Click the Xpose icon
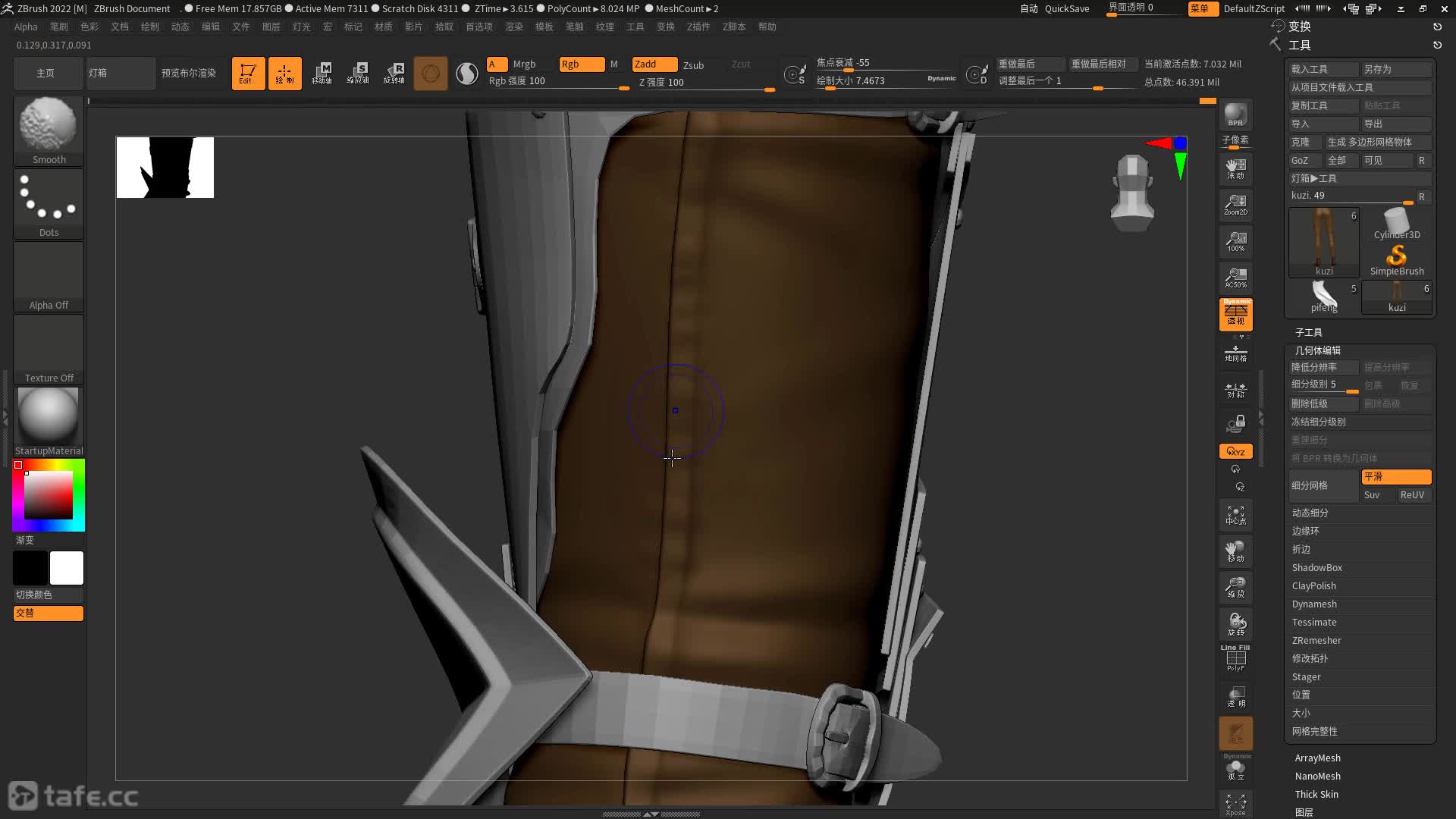1456x819 pixels. [x=1235, y=804]
